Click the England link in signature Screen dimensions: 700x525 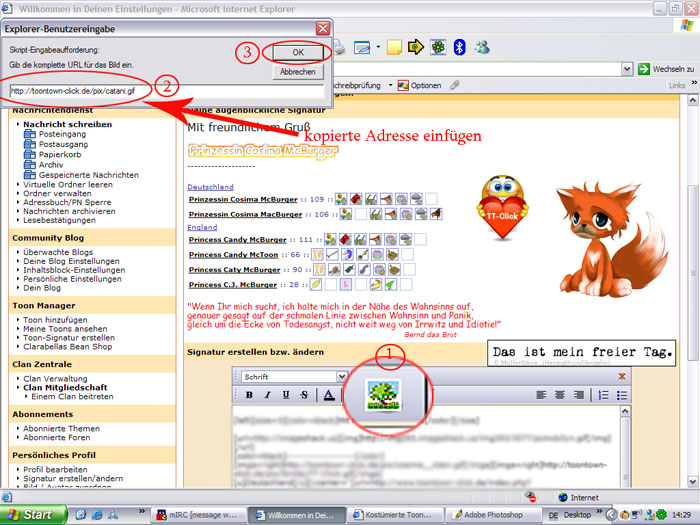pyautogui.click(x=202, y=227)
